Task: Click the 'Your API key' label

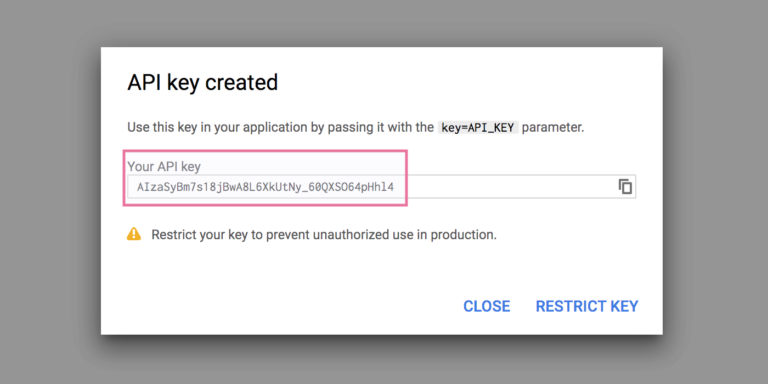Action: pyautogui.click(x=164, y=167)
